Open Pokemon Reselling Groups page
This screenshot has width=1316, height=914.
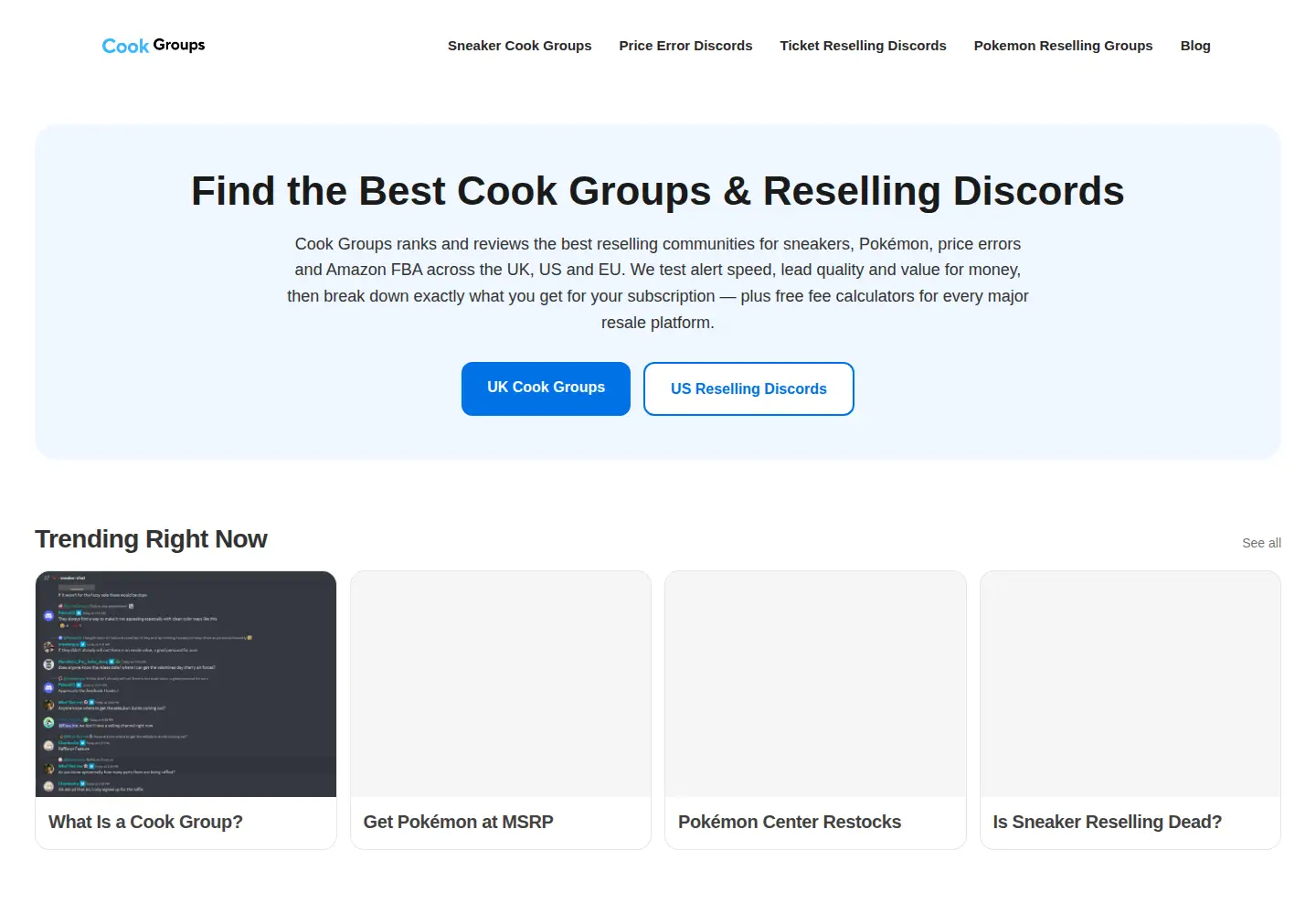point(1063,46)
